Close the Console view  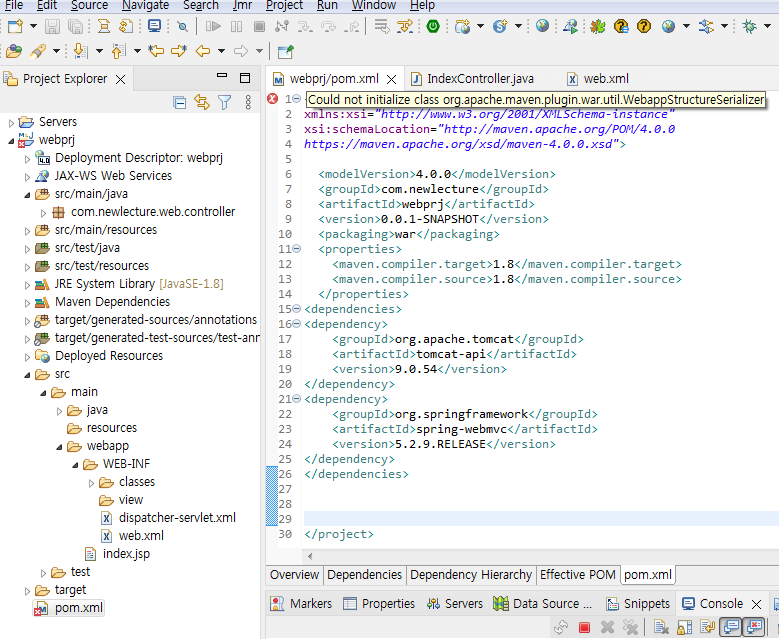point(756,604)
